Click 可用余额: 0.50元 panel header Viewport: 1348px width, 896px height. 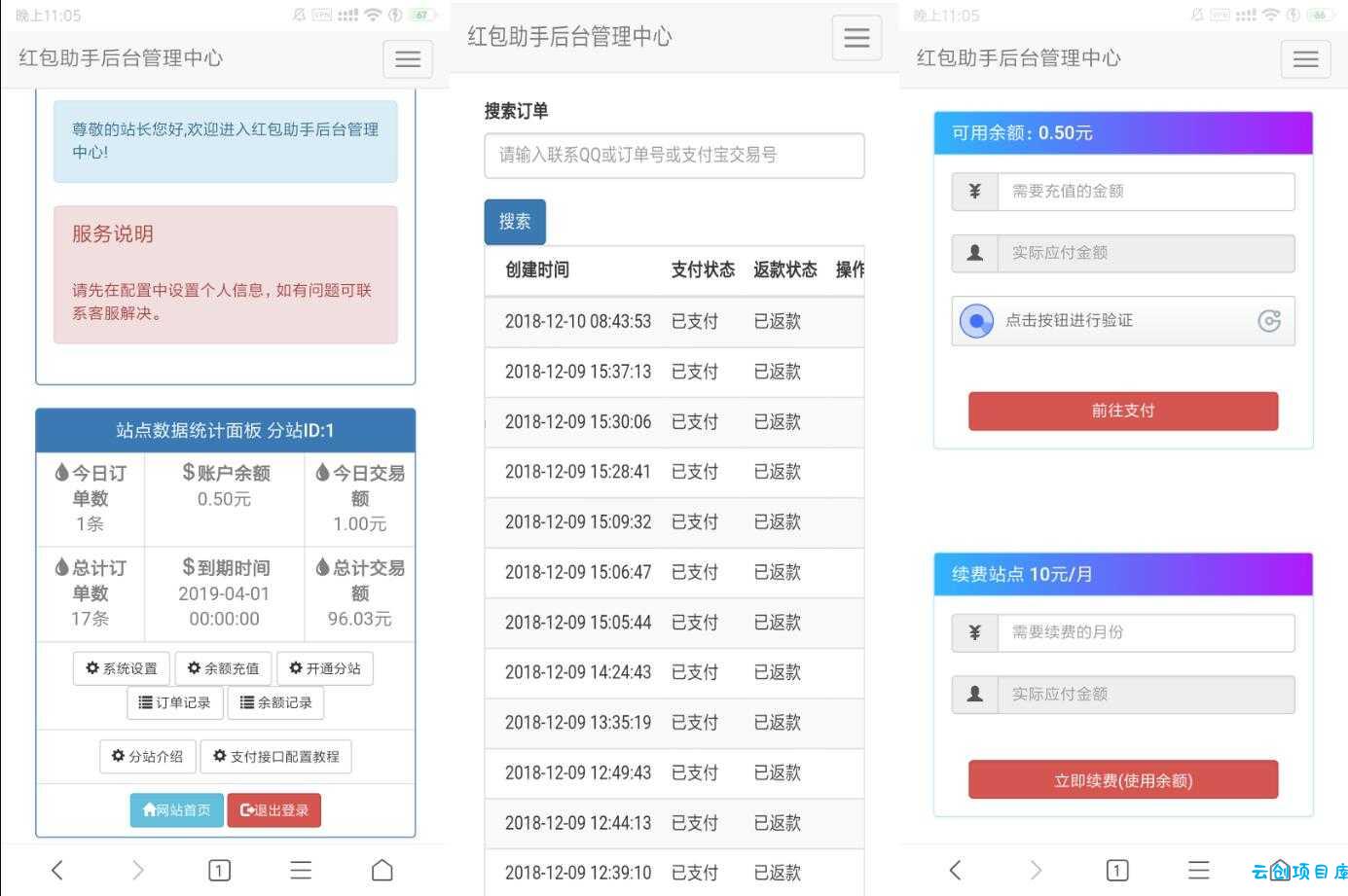click(1123, 133)
